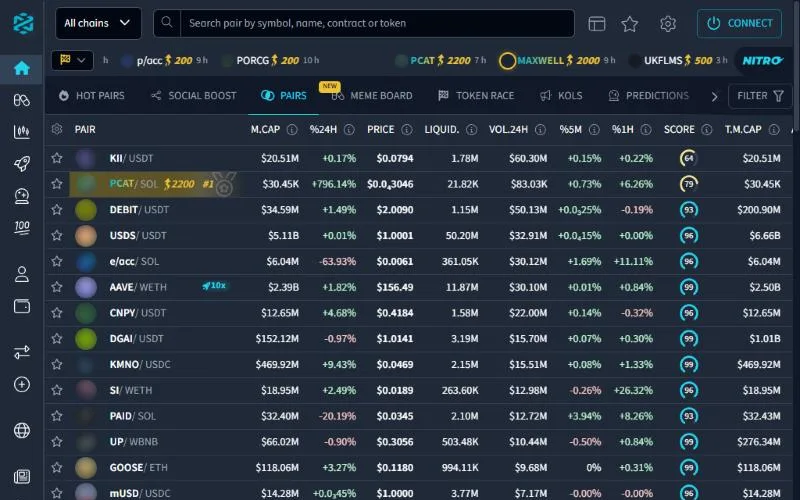Open the binoculars explorer sidebar icon
This screenshot has height=500, width=800.
pos(21,100)
